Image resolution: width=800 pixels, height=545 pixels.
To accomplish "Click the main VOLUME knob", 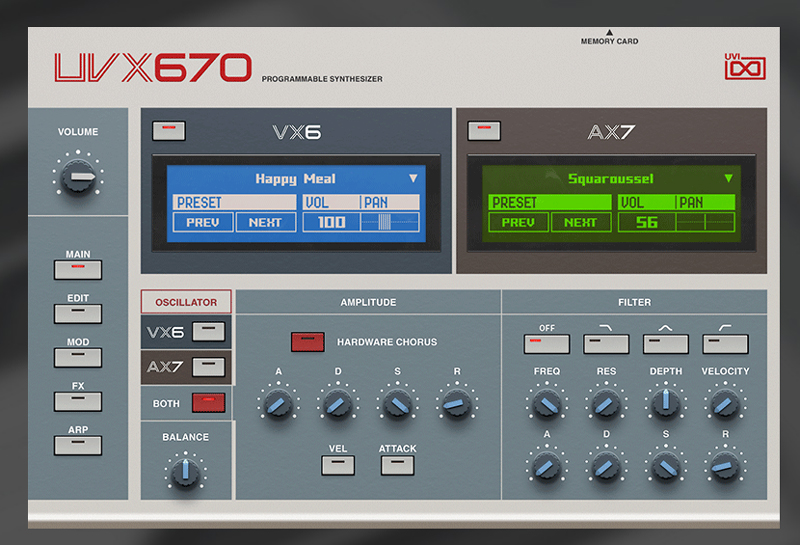I will (78, 177).
